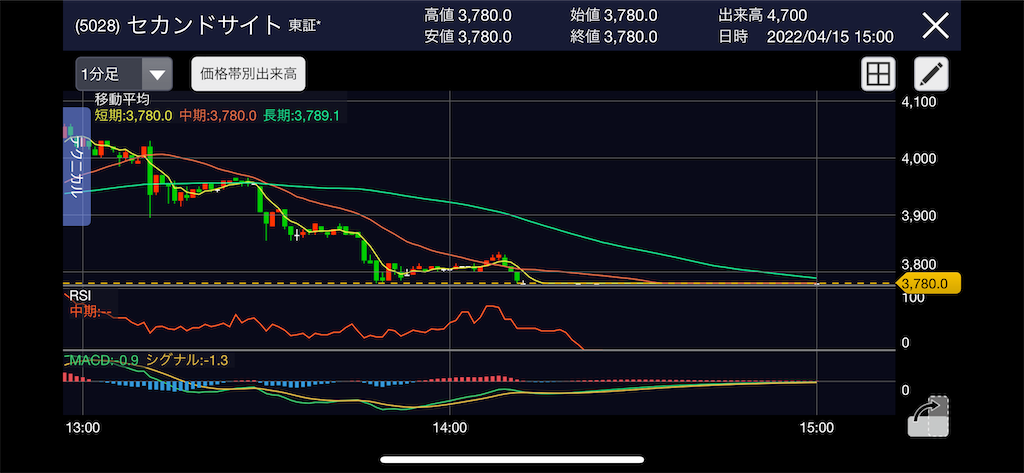Close the chart with the X icon
Screen dimensions: 1024x473
click(935, 26)
